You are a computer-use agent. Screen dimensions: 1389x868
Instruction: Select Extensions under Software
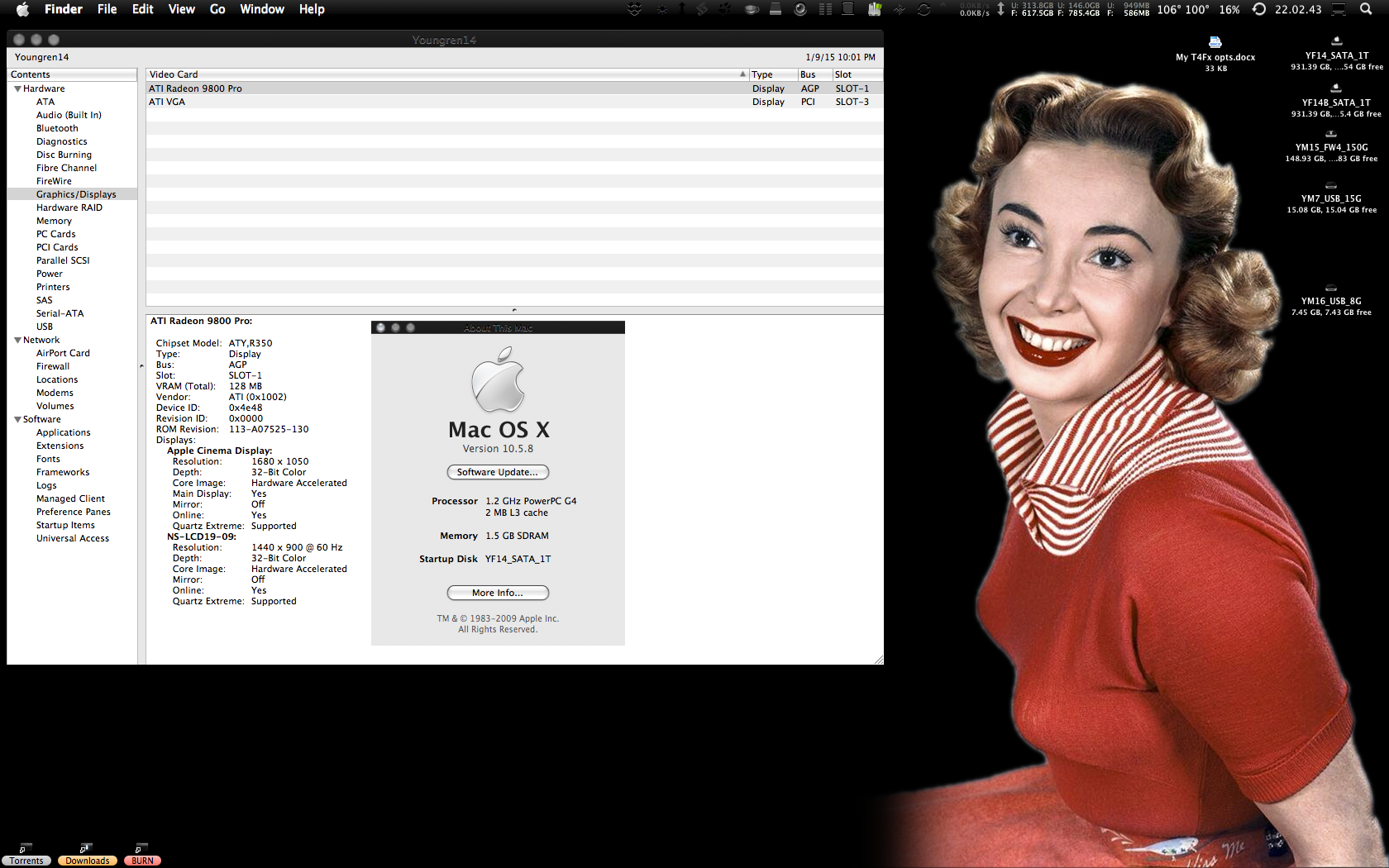coord(60,446)
